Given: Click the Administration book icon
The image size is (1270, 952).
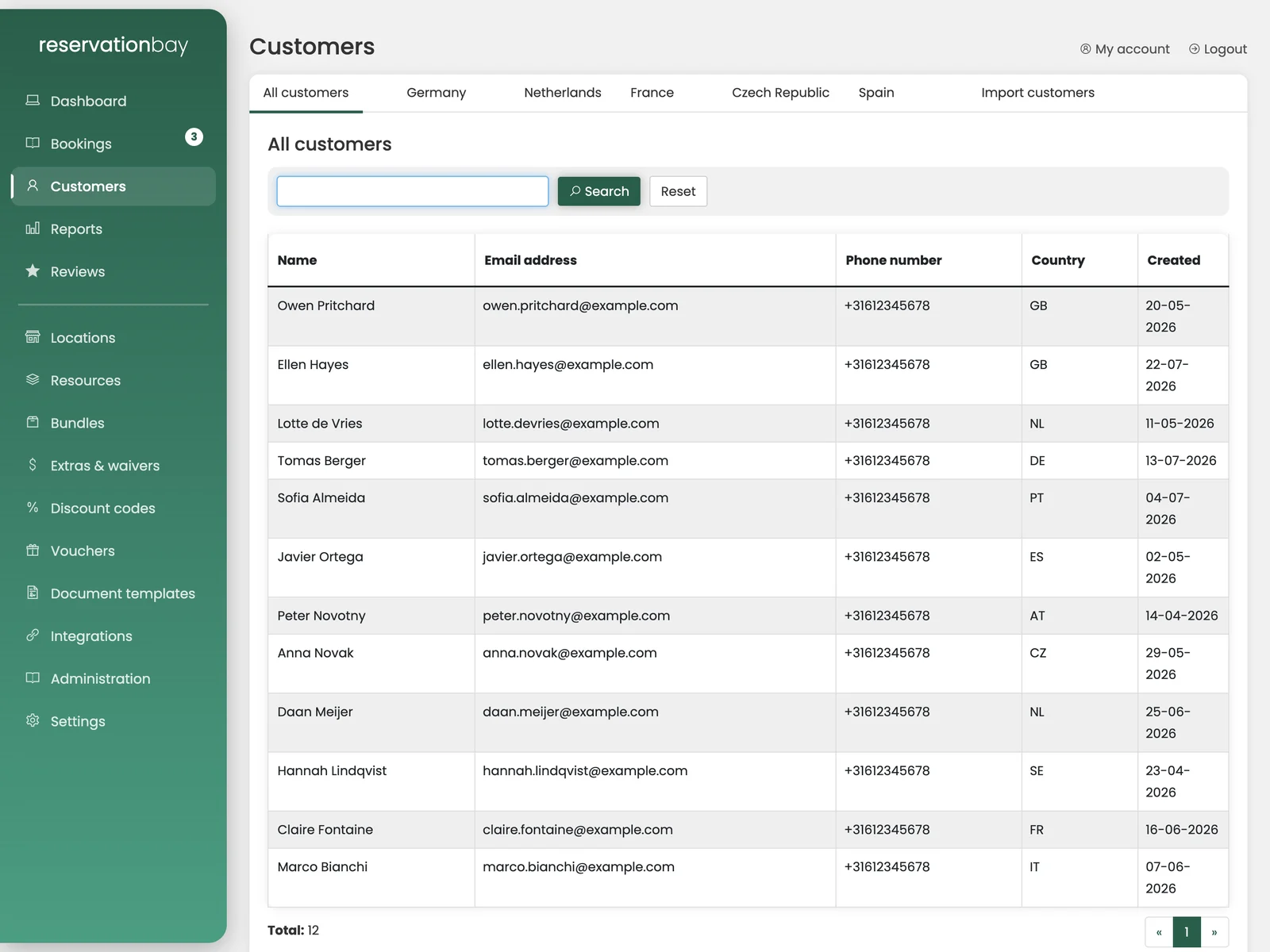Looking at the screenshot, I should coord(33,678).
